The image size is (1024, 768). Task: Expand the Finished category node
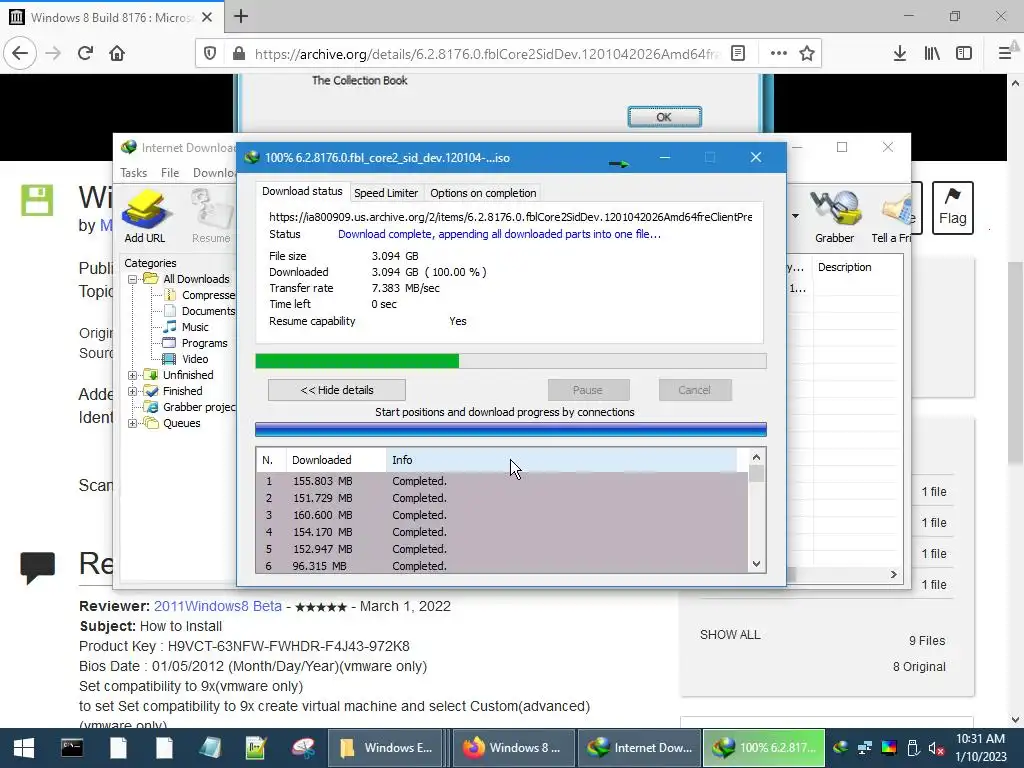pos(132,391)
